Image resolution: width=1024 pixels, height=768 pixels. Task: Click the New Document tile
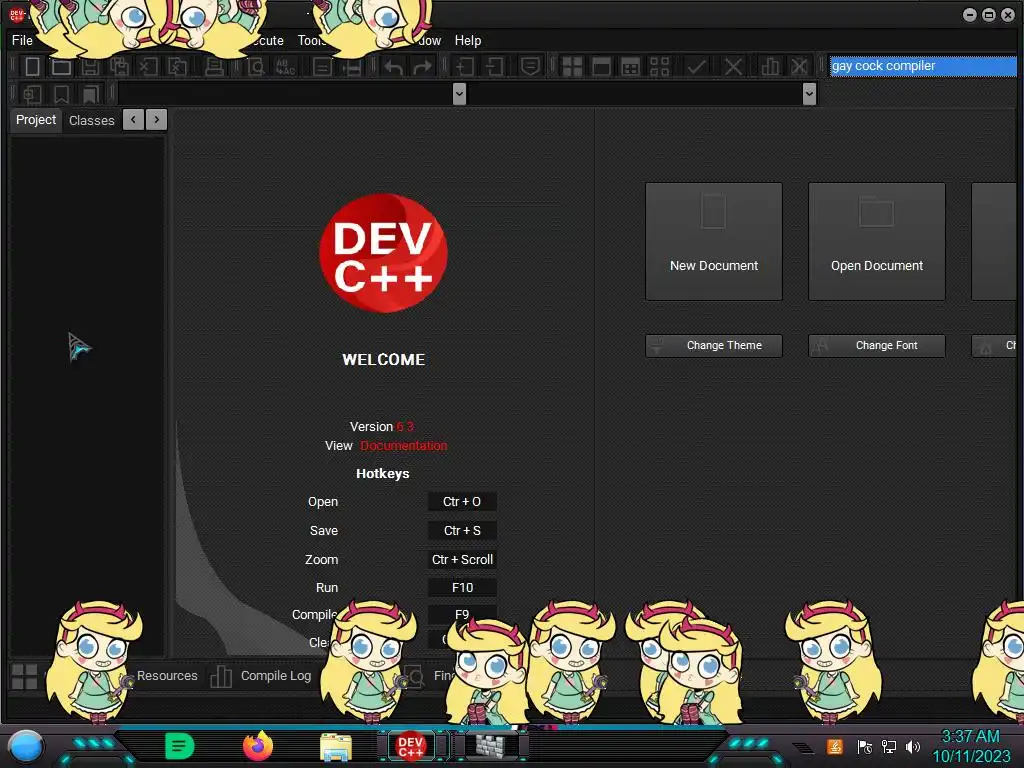[714, 242]
